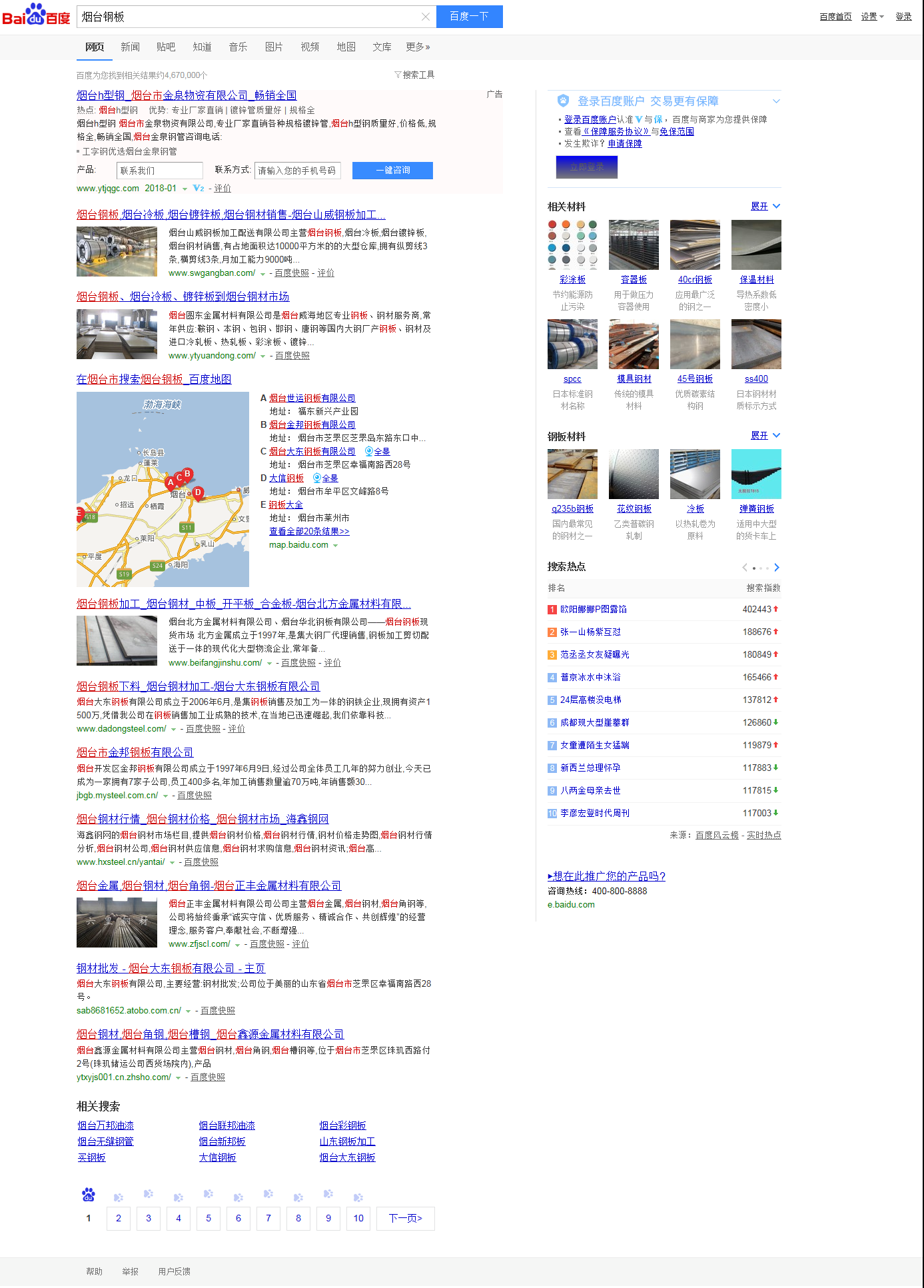Open the 搜索工具 filter
The width and height of the screenshot is (924, 1288).
414,75
